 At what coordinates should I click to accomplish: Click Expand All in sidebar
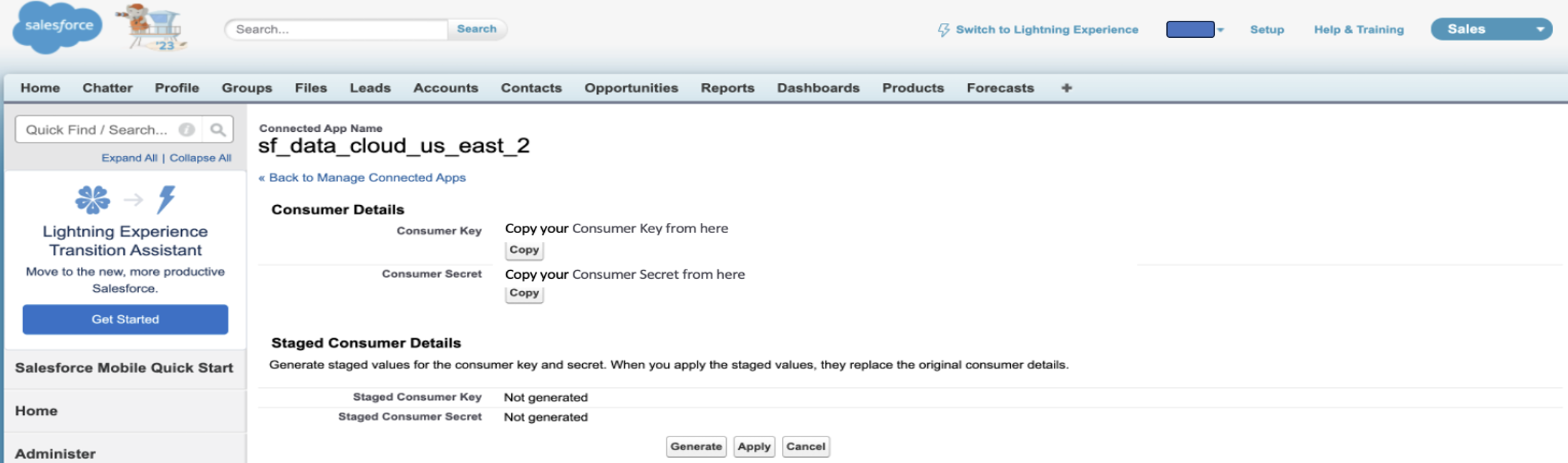click(x=129, y=158)
